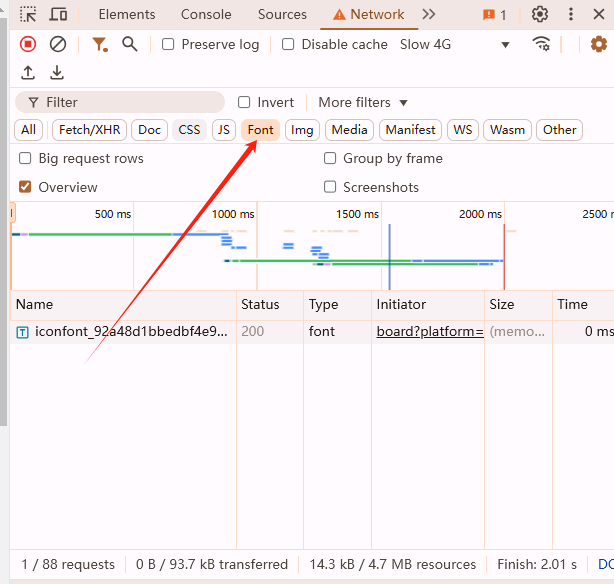This screenshot has height=584, width=614.
Task: Sort by the Name column header
Action: (x=123, y=304)
